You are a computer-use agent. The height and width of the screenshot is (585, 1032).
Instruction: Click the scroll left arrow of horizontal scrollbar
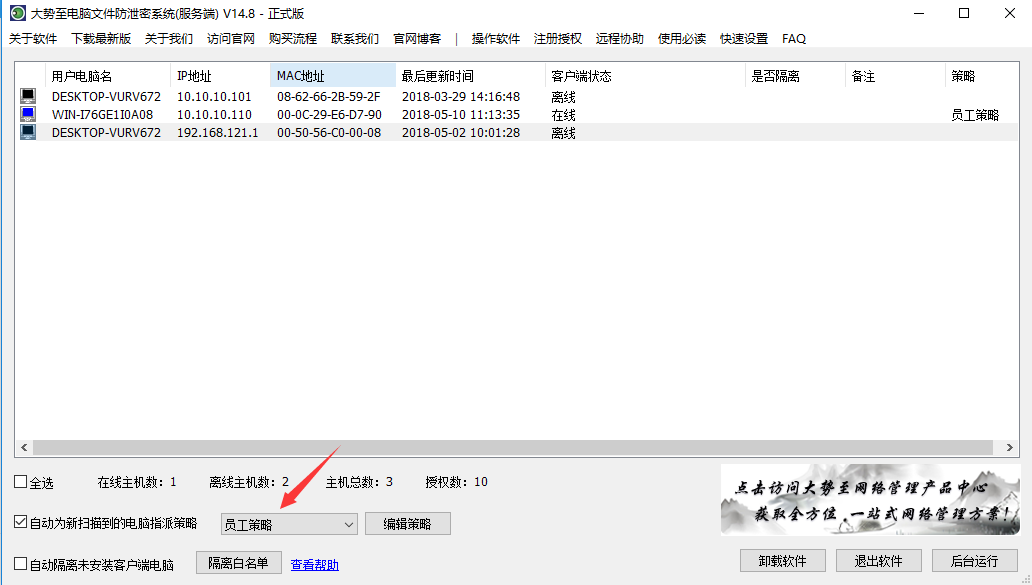point(23,448)
